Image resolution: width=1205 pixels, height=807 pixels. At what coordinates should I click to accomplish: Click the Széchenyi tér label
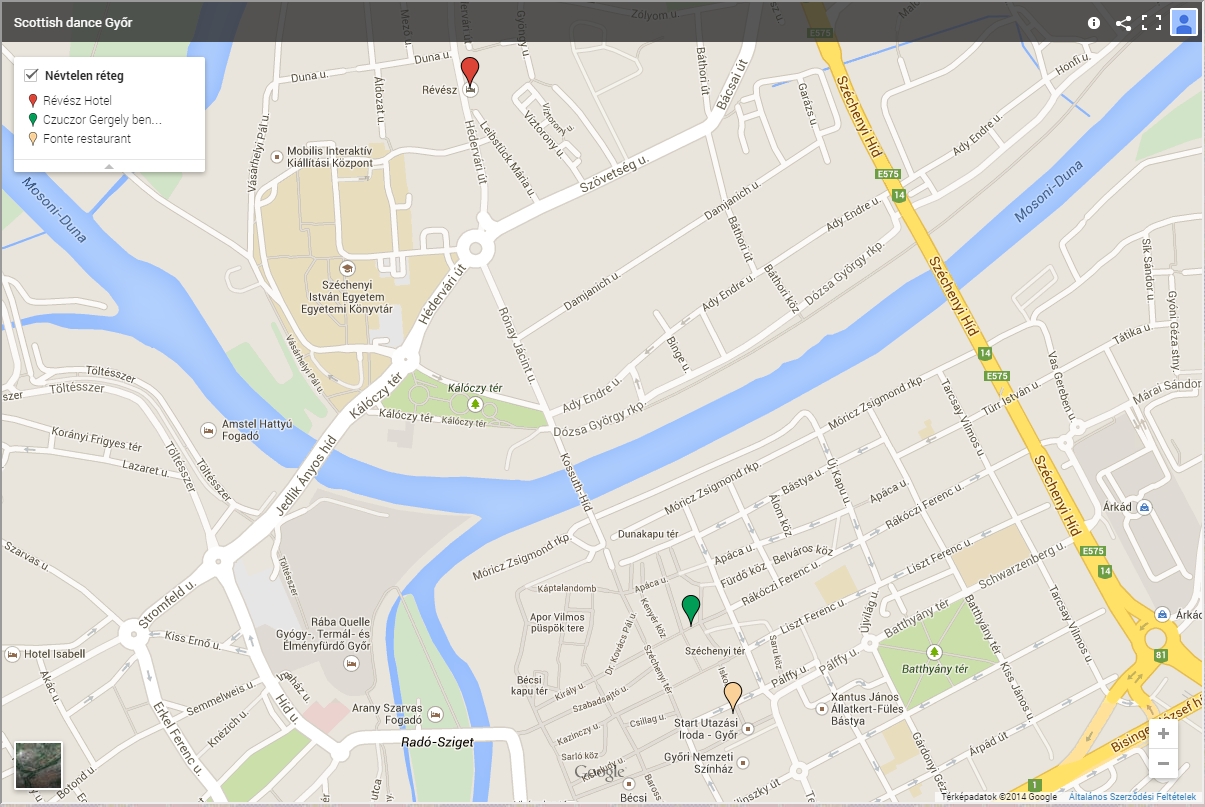[715, 650]
